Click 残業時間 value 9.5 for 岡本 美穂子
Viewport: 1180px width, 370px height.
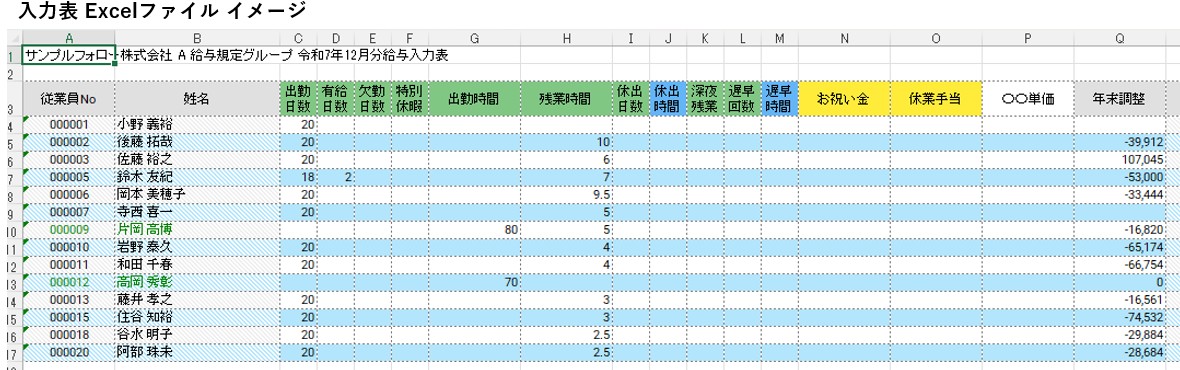coord(566,194)
